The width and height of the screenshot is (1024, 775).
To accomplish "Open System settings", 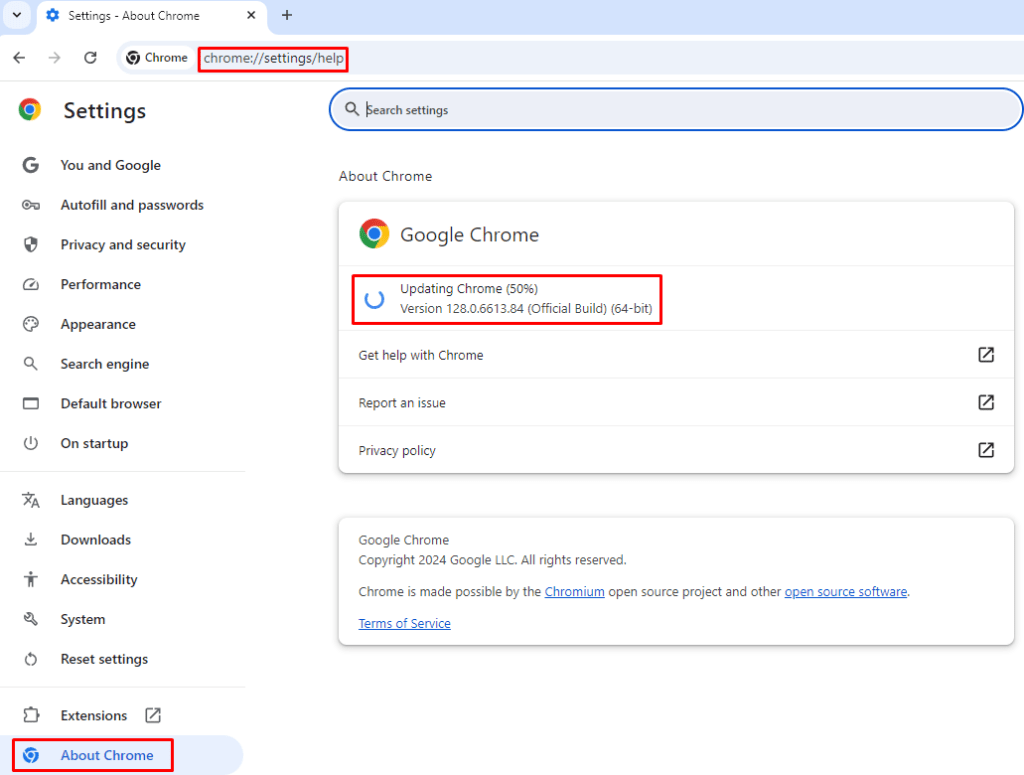I will point(82,619).
